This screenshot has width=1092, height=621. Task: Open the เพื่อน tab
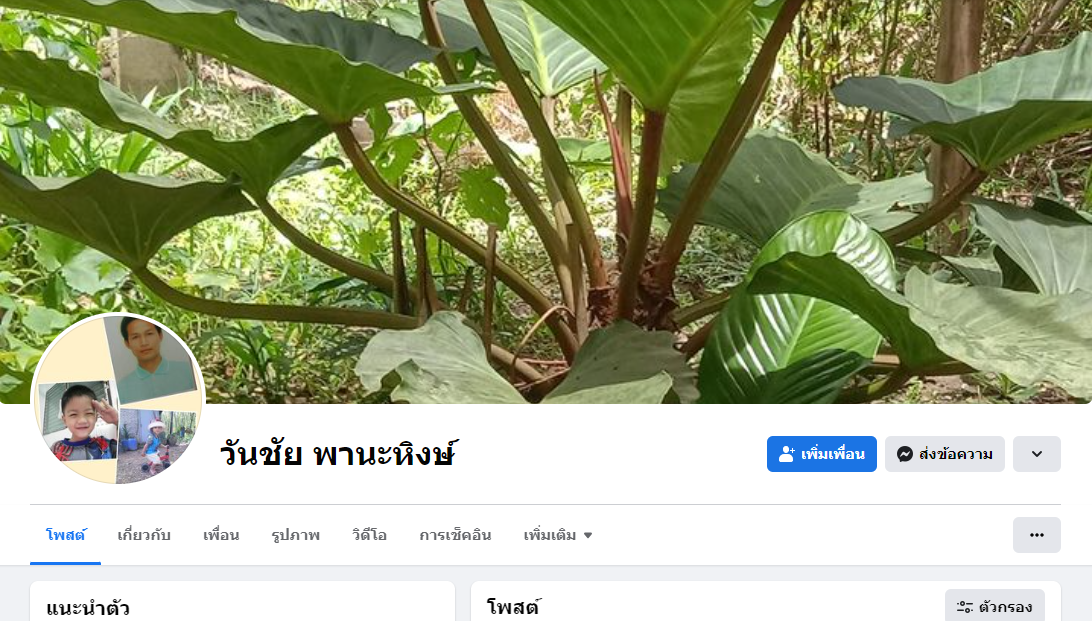[x=221, y=535]
